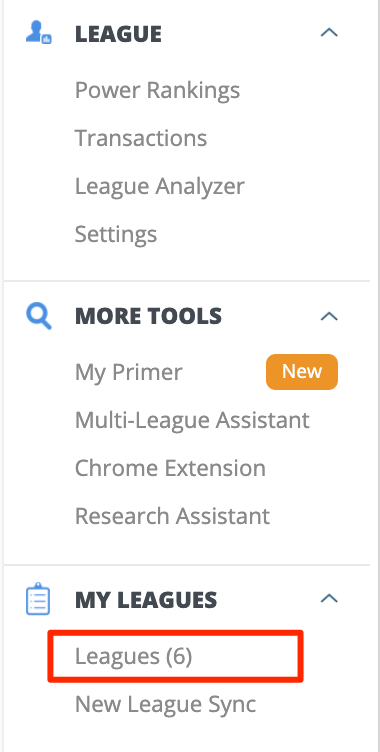Viewport: 380px width, 752px height.
Task: Click the orange New badge
Action: [x=302, y=372]
